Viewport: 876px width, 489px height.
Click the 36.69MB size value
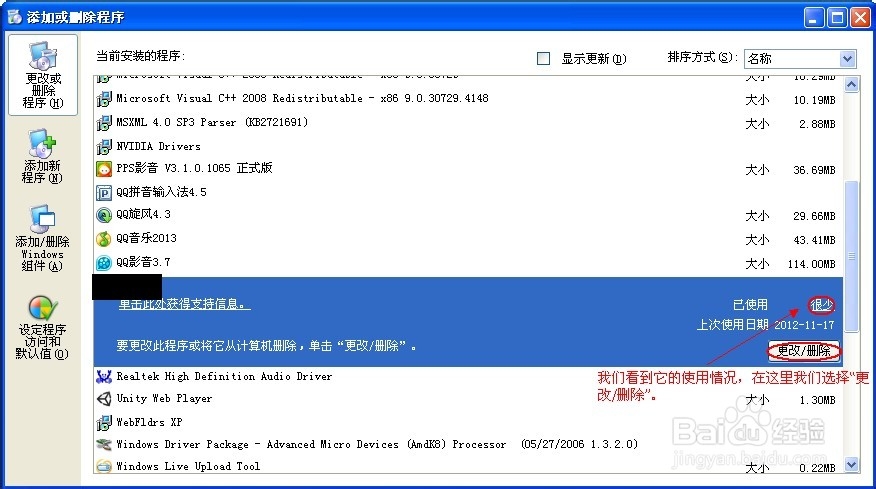pos(815,170)
